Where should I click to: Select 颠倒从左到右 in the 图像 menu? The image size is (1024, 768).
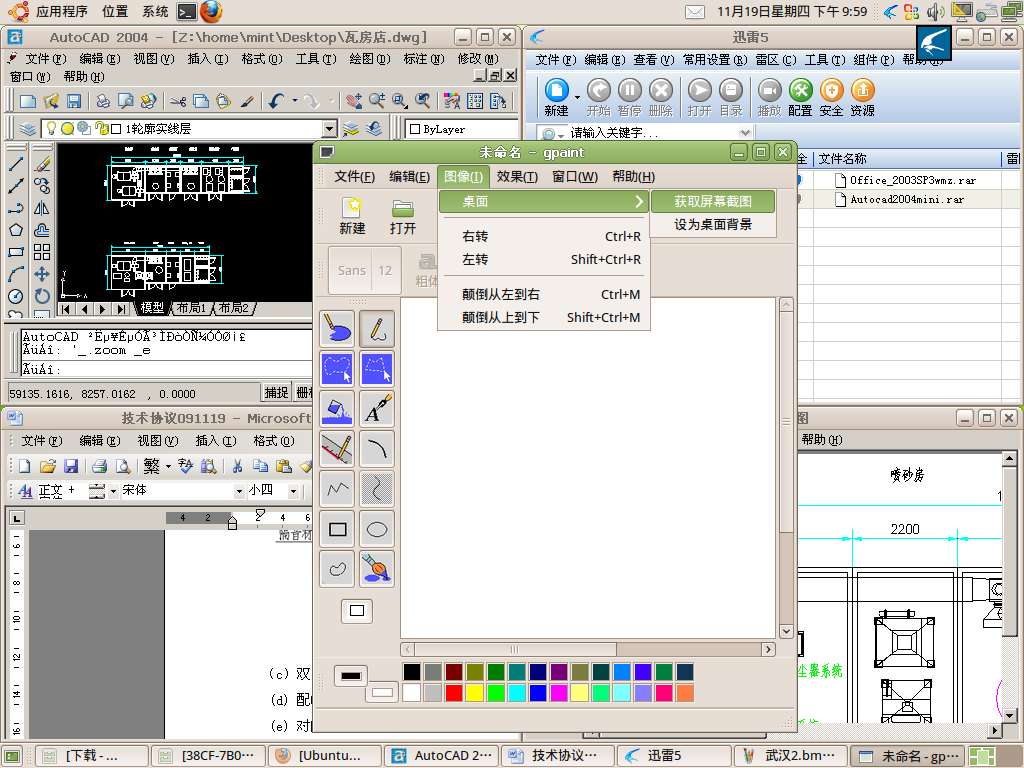pos(544,295)
